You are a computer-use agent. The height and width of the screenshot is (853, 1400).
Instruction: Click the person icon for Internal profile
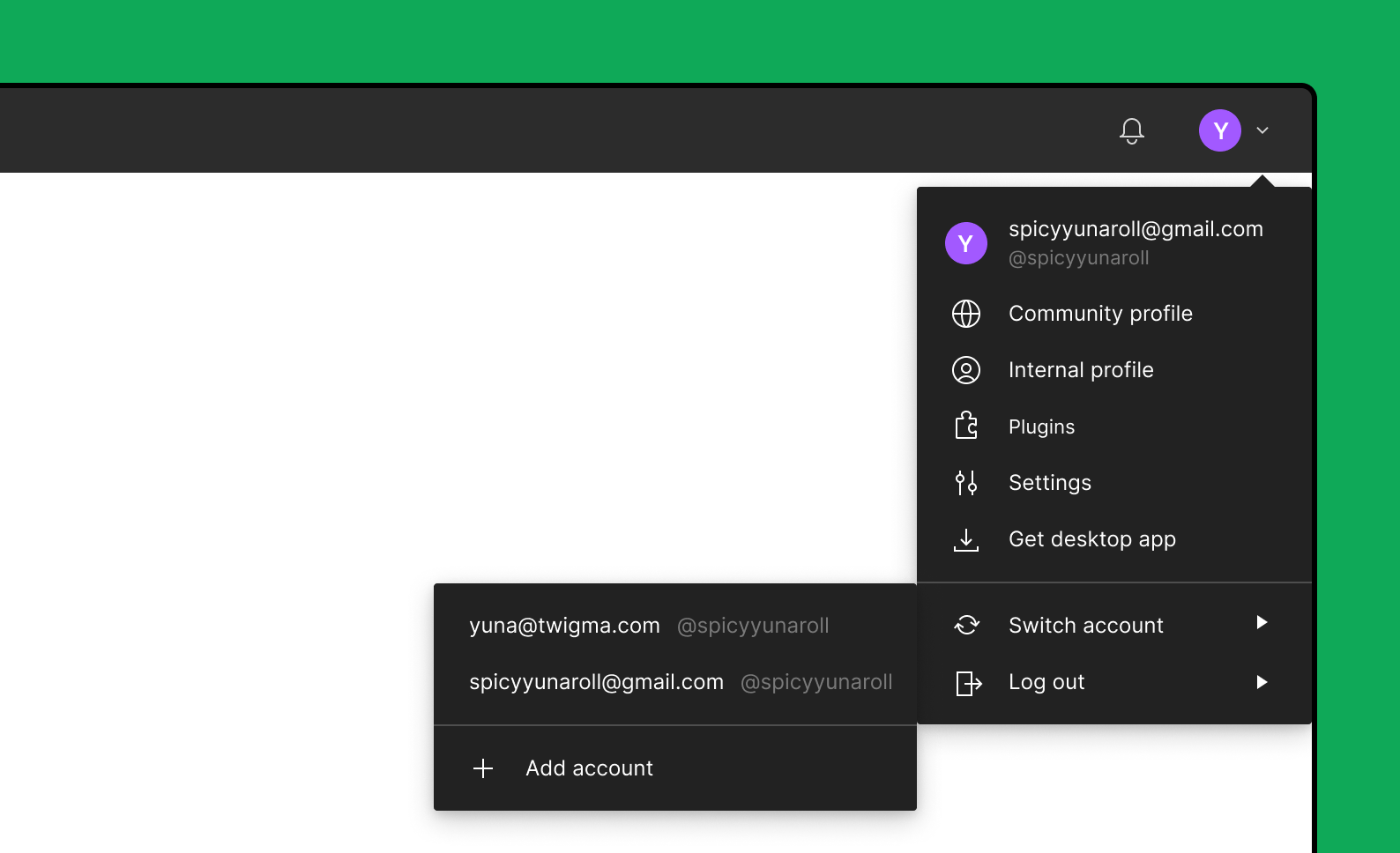[x=966, y=370]
